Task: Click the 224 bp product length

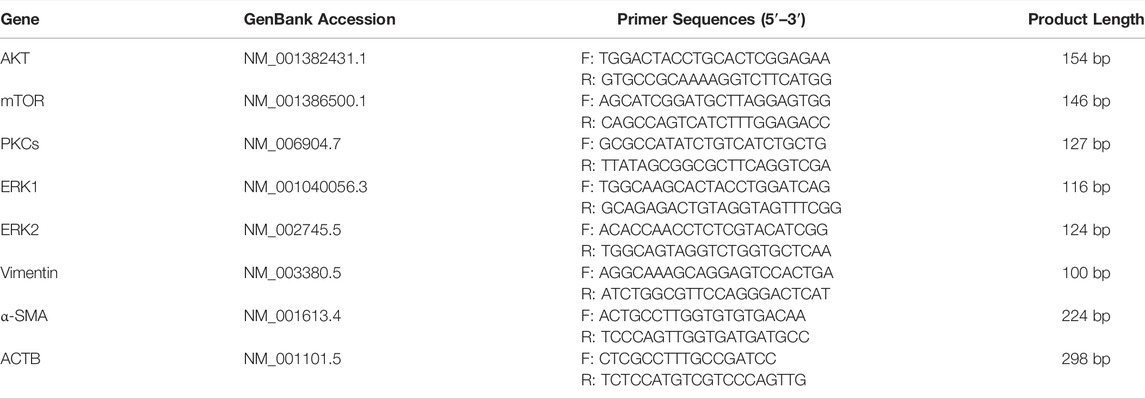Action: pos(1086,316)
